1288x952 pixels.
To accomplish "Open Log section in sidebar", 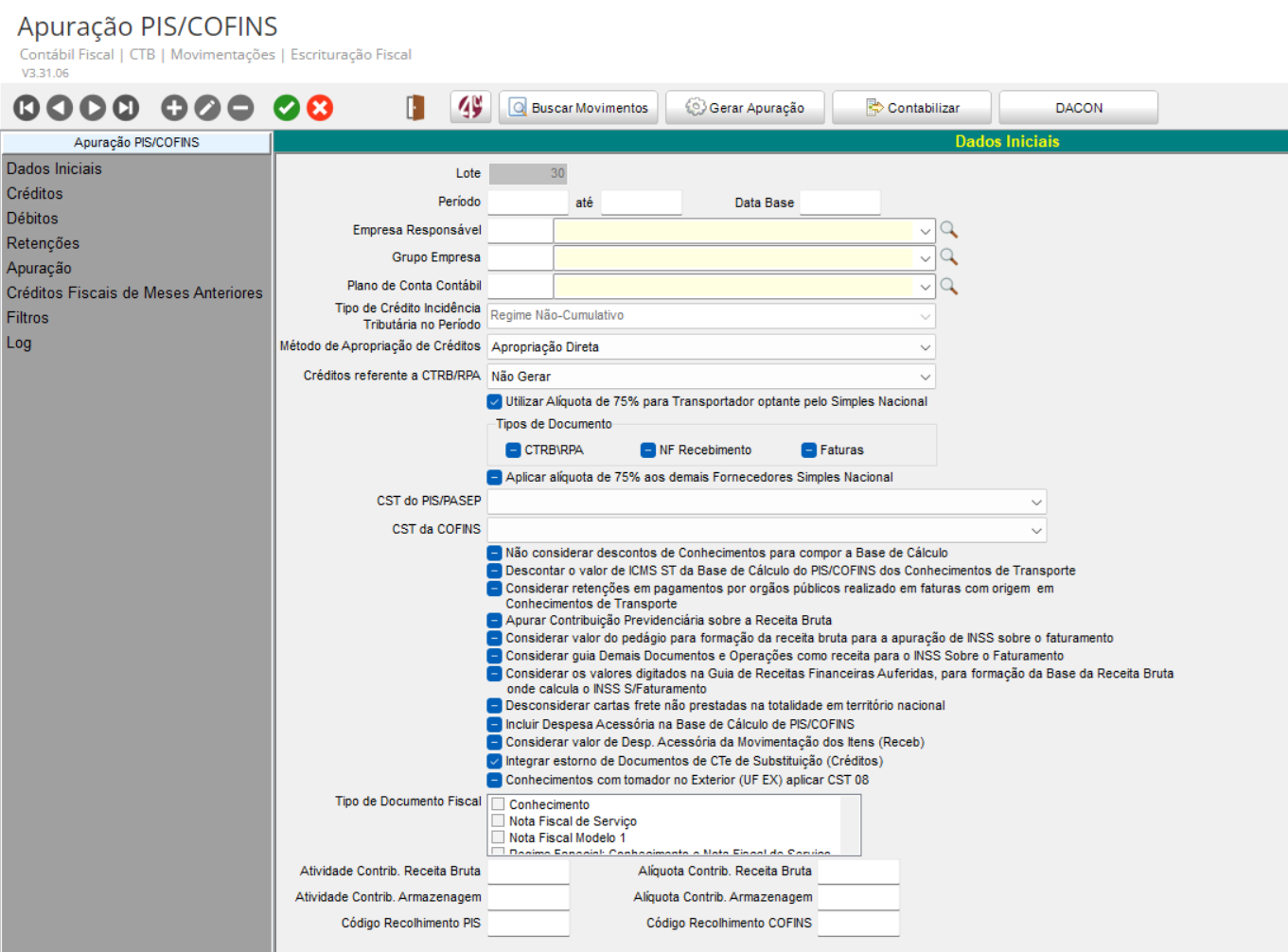I will pyautogui.click(x=19, y=343).
